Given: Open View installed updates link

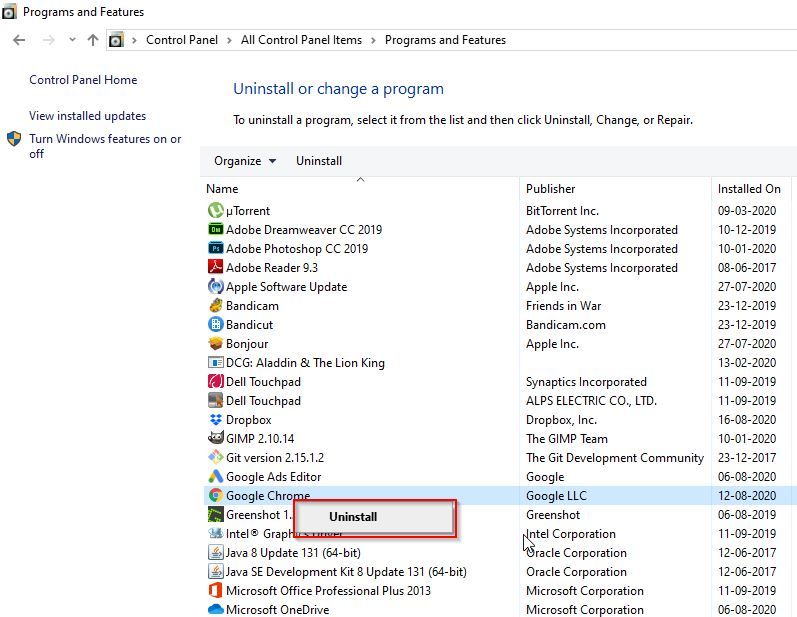Looking at the screenshot, I should point(87,116).
